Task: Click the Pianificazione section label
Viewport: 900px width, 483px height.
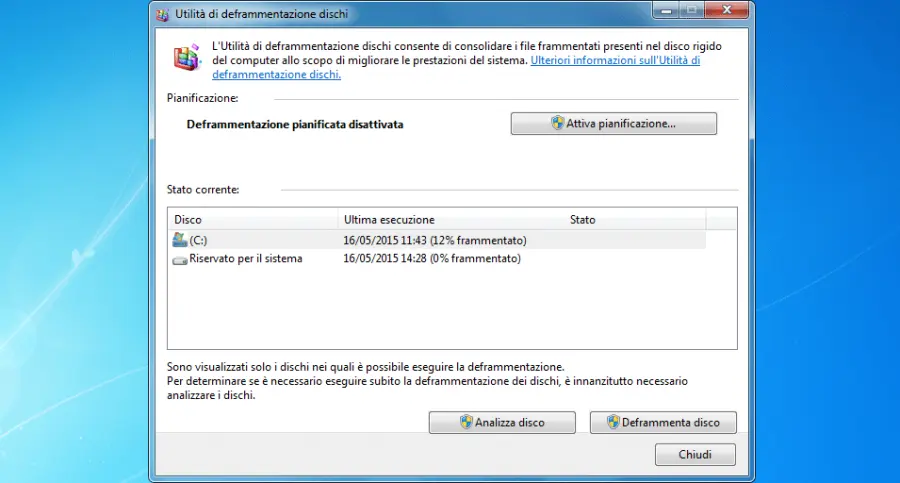Action: [x=203, y=98]
